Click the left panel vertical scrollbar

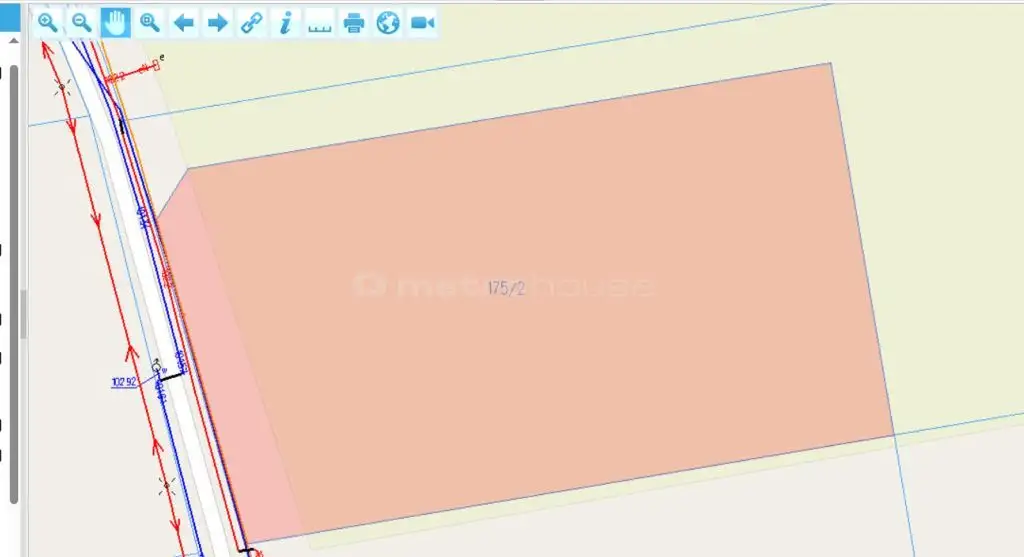coord(13,200)
